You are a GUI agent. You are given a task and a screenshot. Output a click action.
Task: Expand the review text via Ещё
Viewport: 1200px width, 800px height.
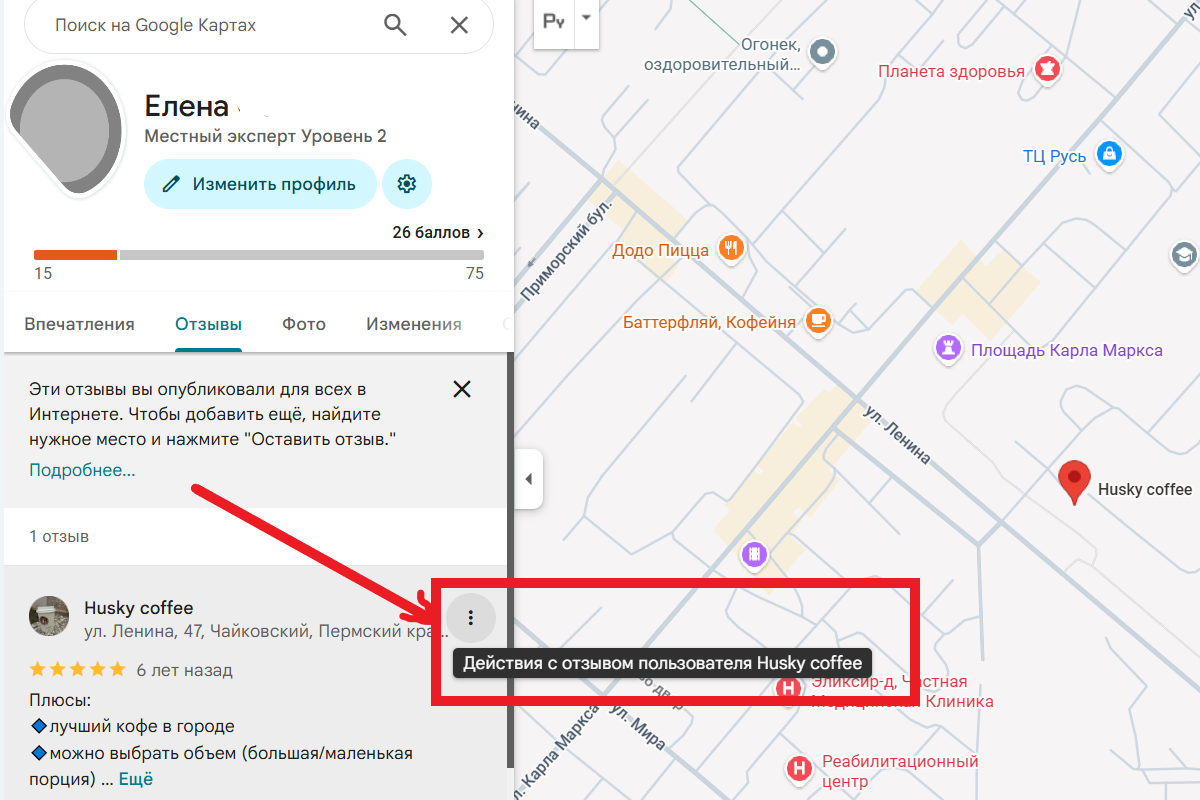coord(135,778)
